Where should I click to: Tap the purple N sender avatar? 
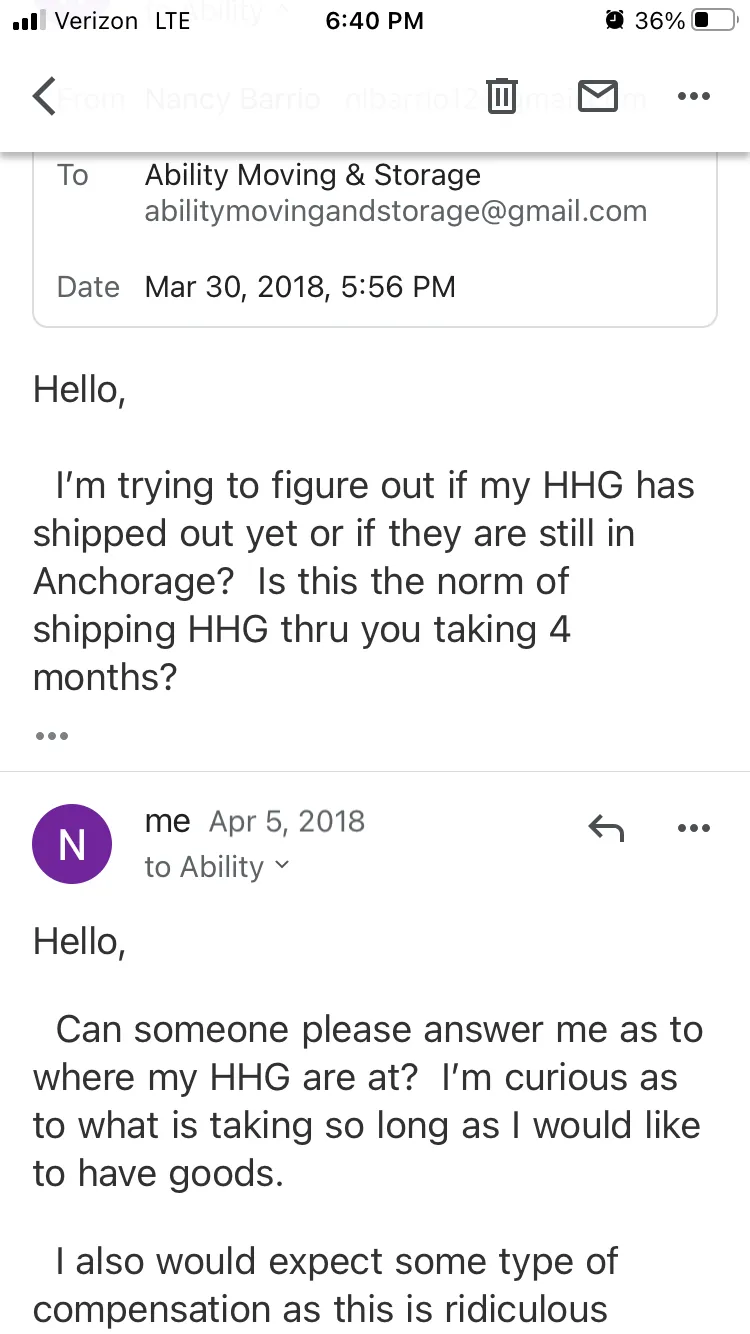click(x=72, y=844)
